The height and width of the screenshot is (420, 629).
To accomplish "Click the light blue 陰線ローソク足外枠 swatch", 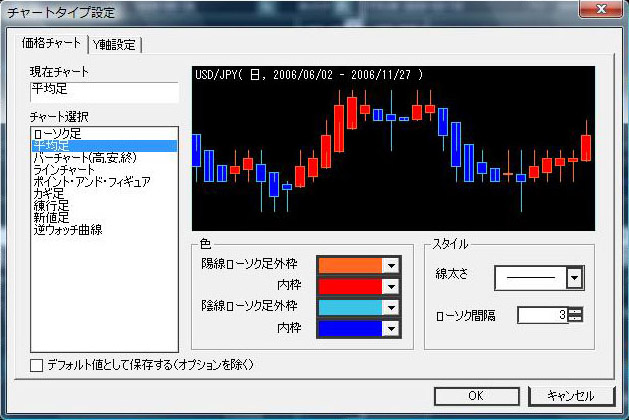I will [350, 308].
